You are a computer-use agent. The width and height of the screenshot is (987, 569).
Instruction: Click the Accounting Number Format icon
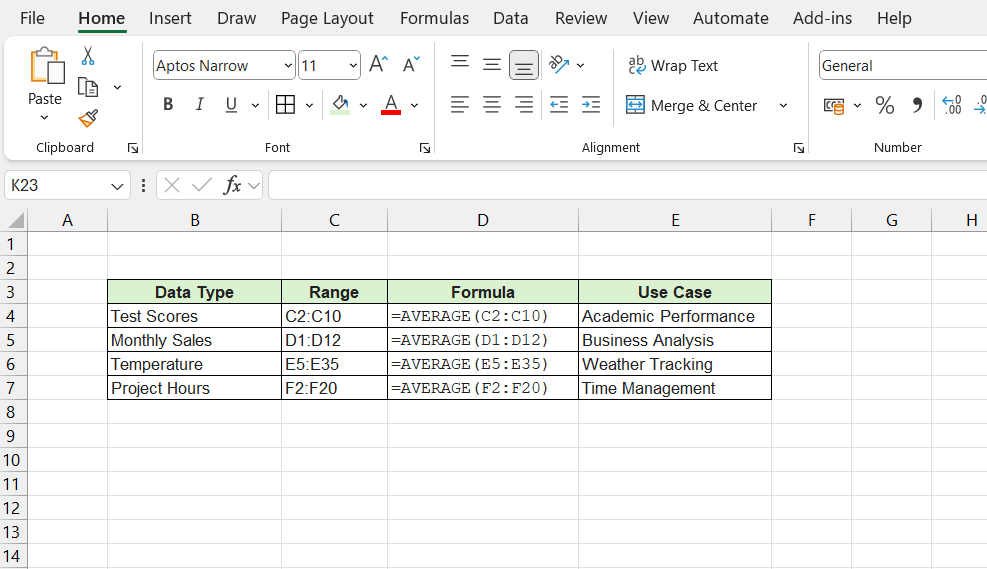tap(834, 105)
